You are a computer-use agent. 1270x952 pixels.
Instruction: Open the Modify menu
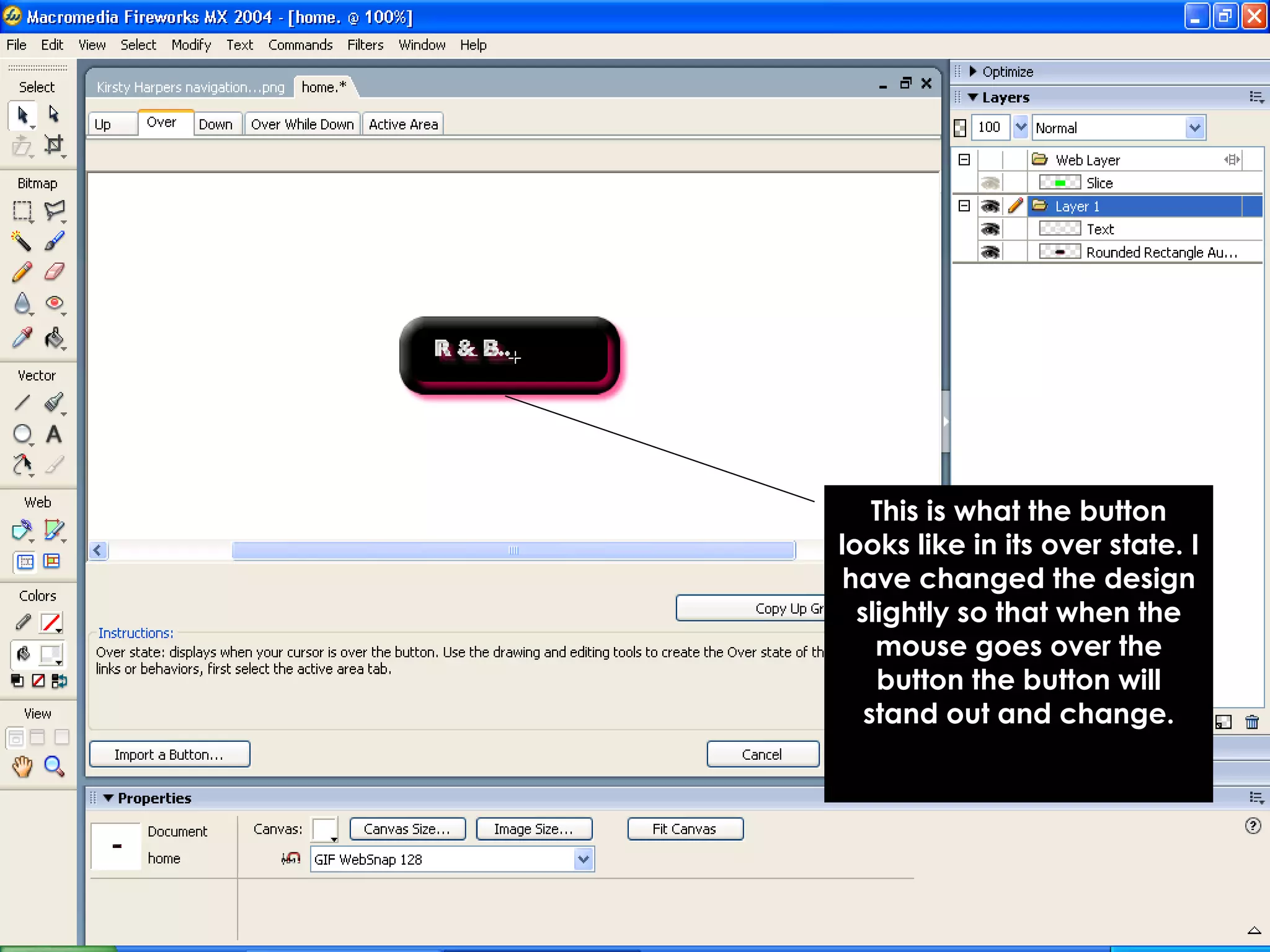point(191,45)
